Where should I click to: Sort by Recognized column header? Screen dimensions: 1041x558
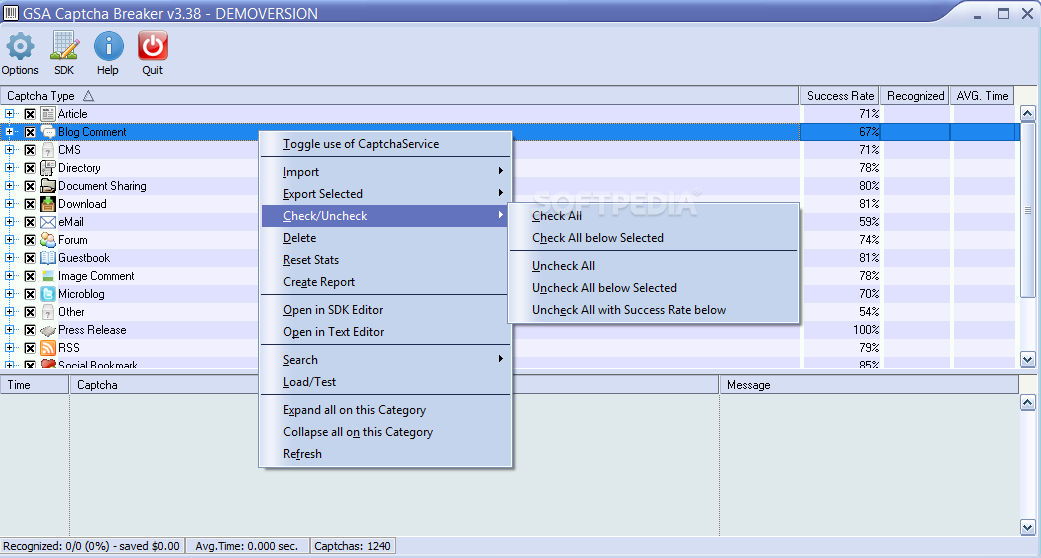915,96
